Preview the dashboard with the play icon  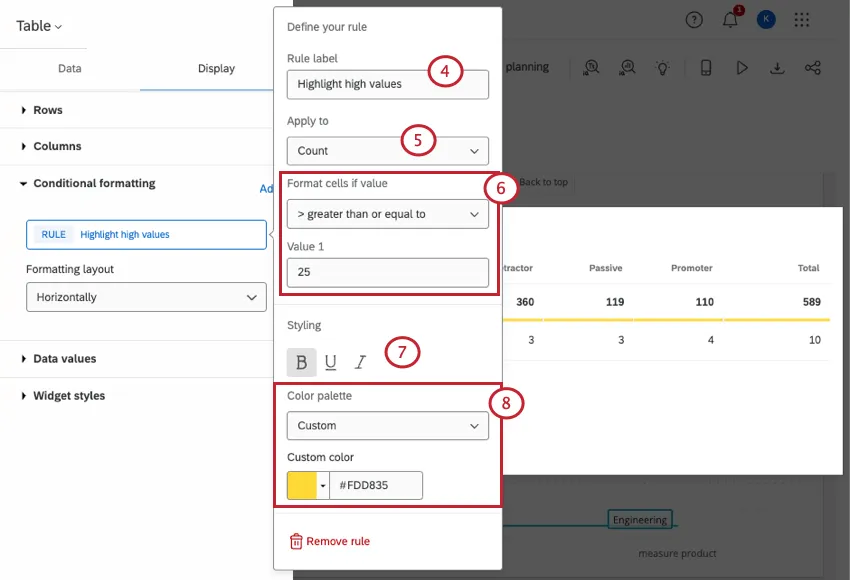pos(741,67)
